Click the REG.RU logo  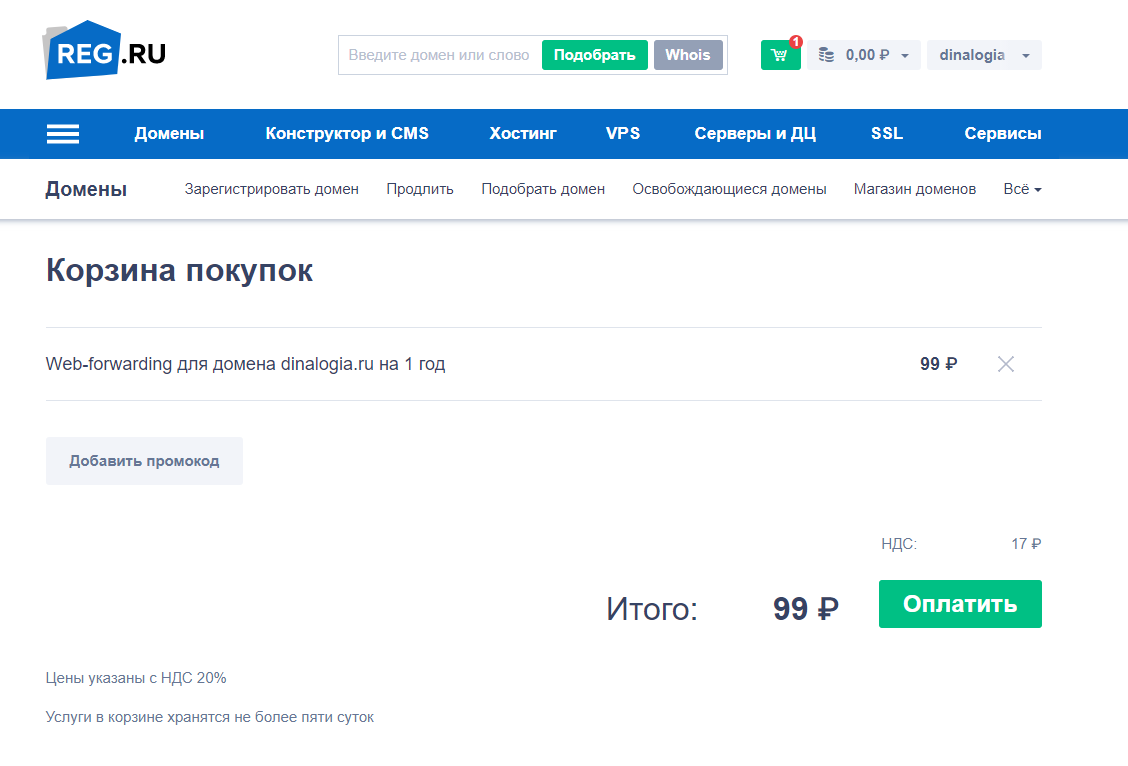[104, 51]
